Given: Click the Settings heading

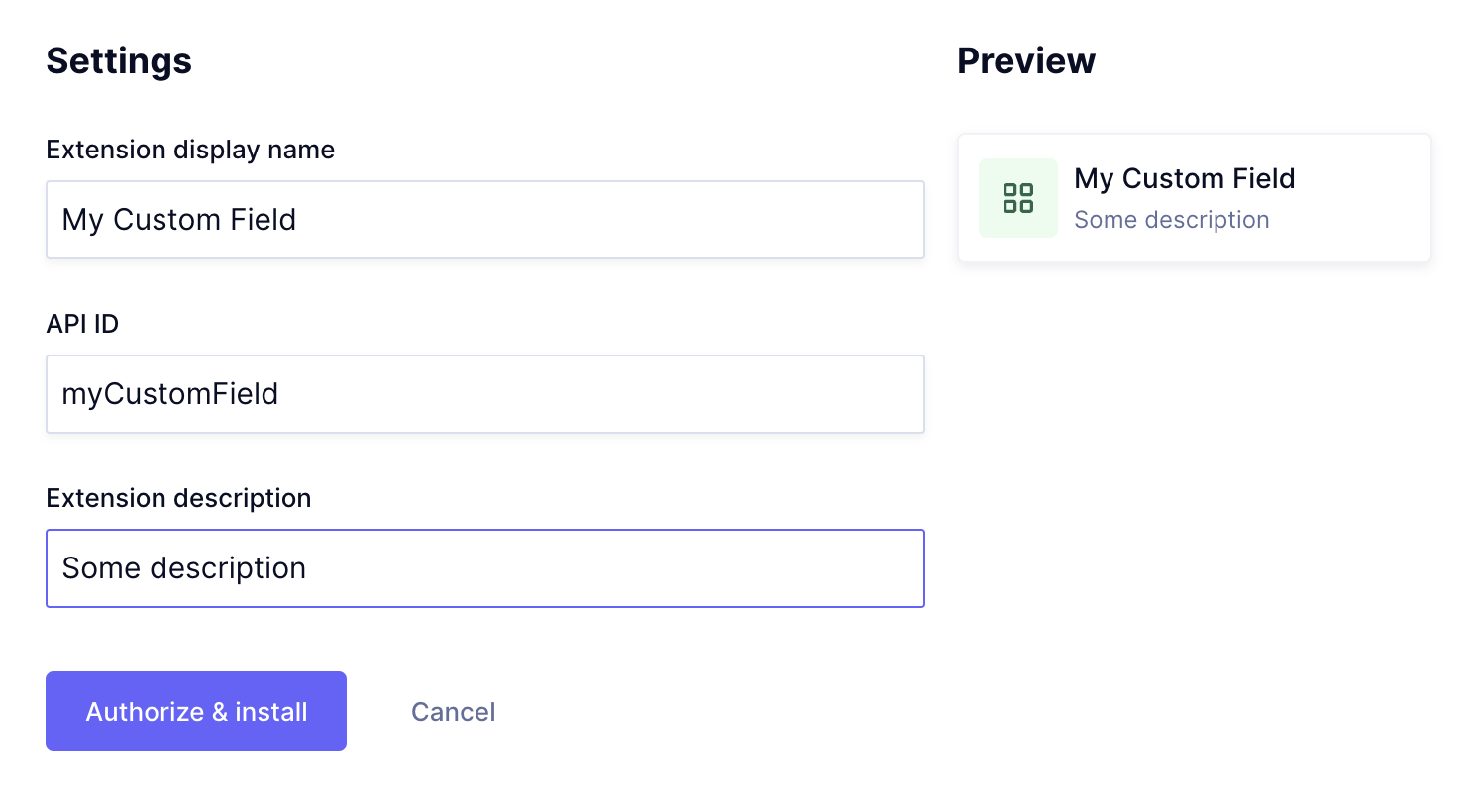Looking at the screenshot, I should click(119, 61).
